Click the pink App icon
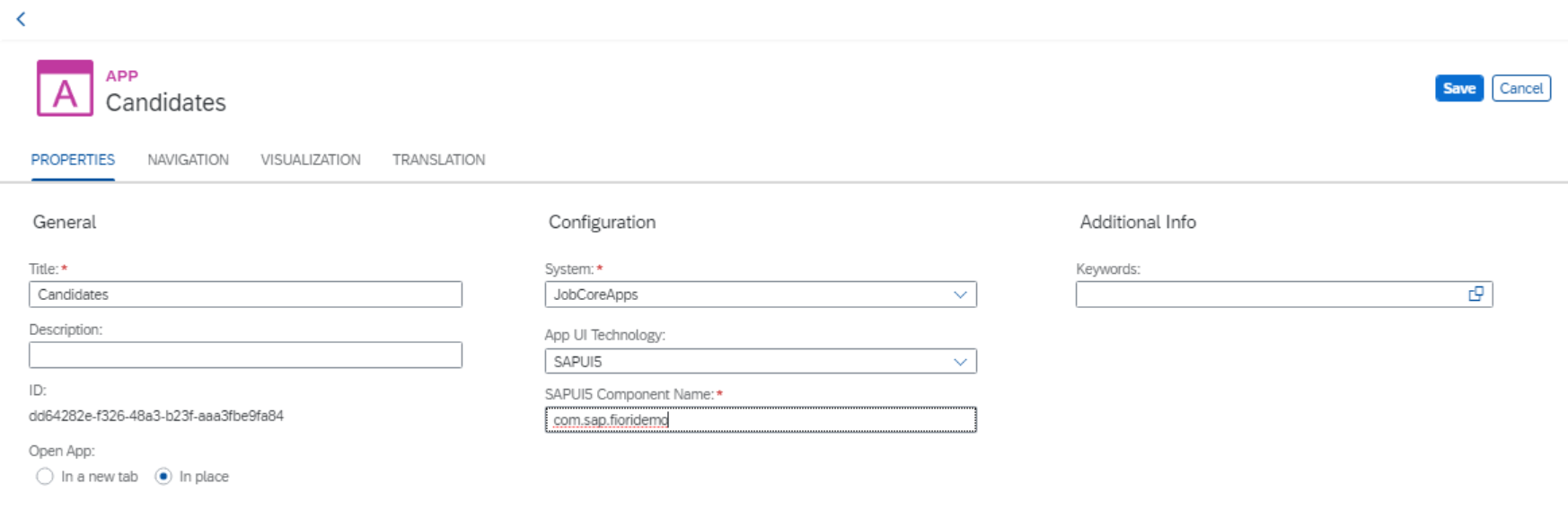The width and height of the screenshot is (1568, 519). (x=65, y=89)
